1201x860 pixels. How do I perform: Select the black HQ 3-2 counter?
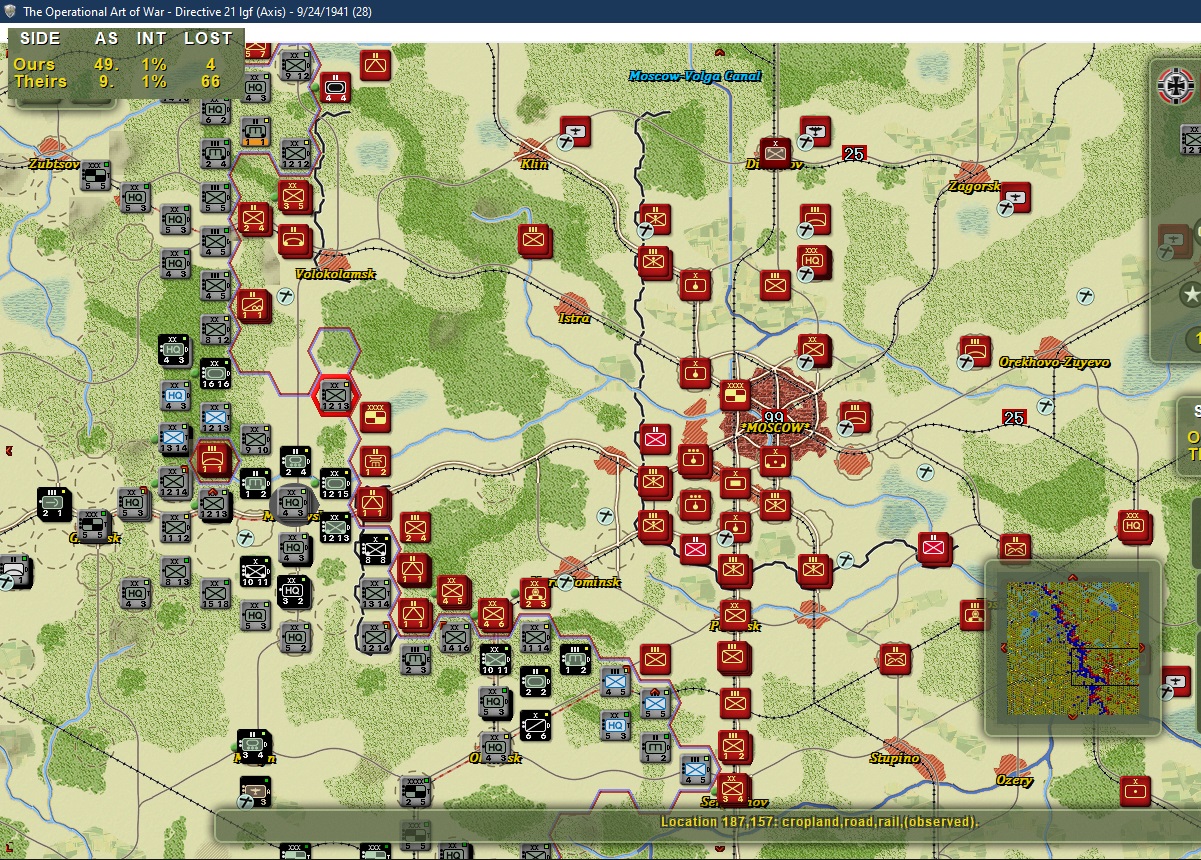click(293, 591)
